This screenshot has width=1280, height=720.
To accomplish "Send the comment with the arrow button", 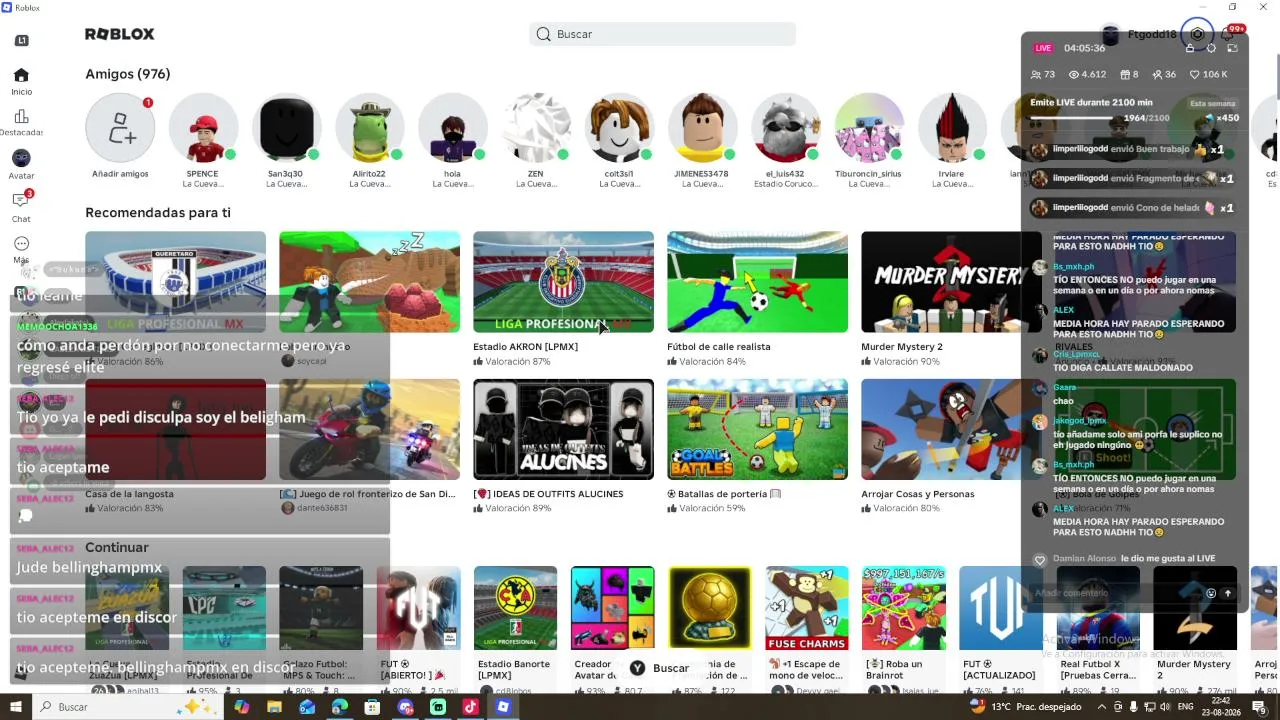I will coord(1228,593).
